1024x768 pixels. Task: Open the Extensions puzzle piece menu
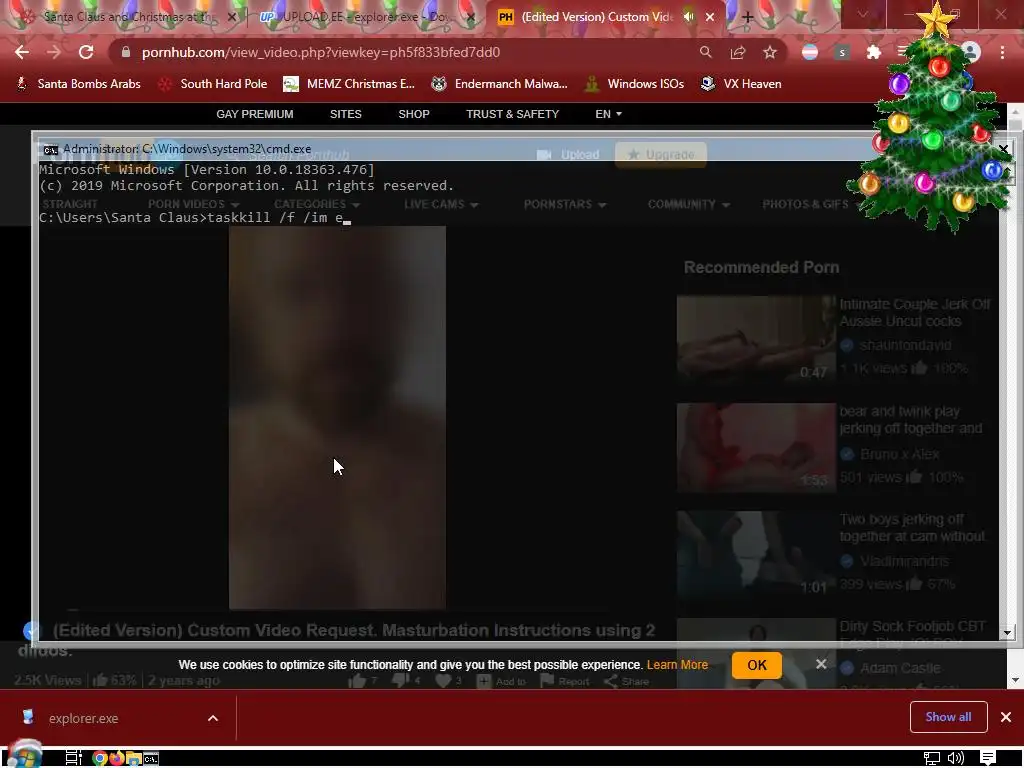(x=874, y=52)
